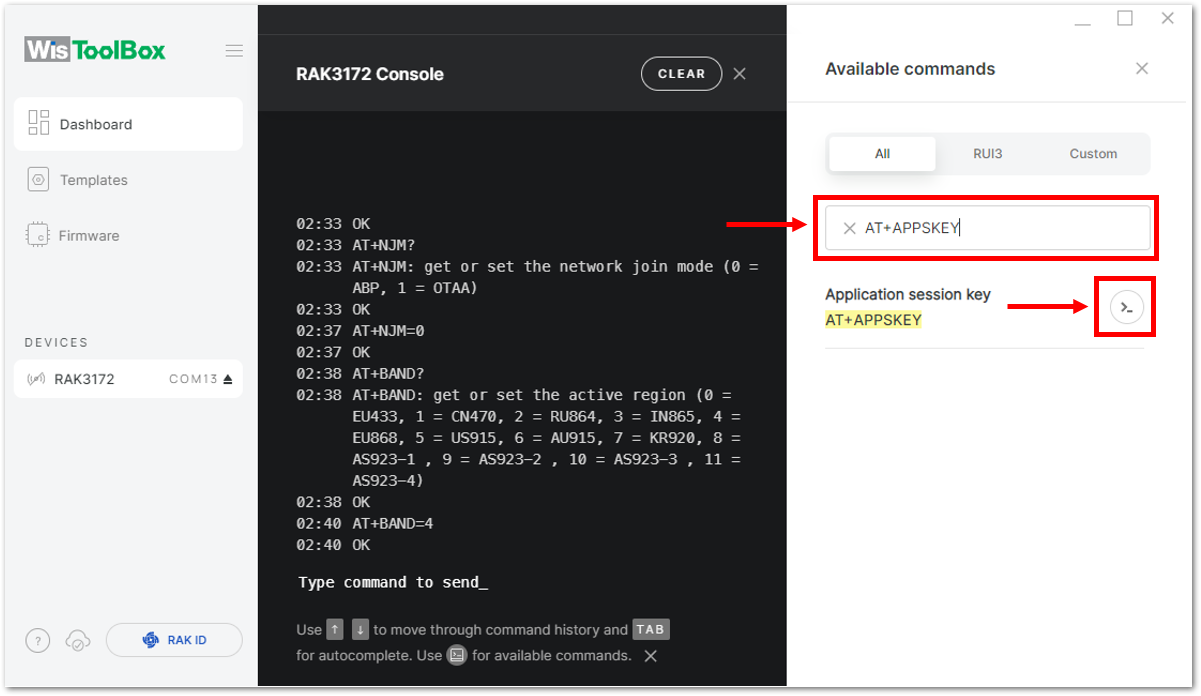Switch to the All commands tab

(x=882, y=154)
